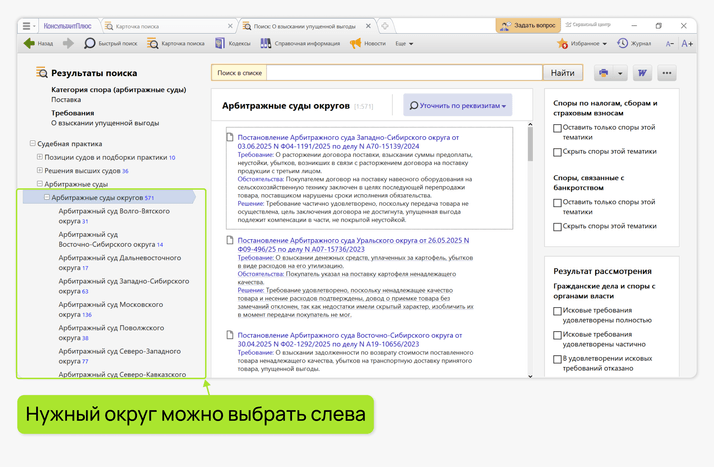Open the Избранное star menu
714x467 pixels.
[x=581, y=44]
